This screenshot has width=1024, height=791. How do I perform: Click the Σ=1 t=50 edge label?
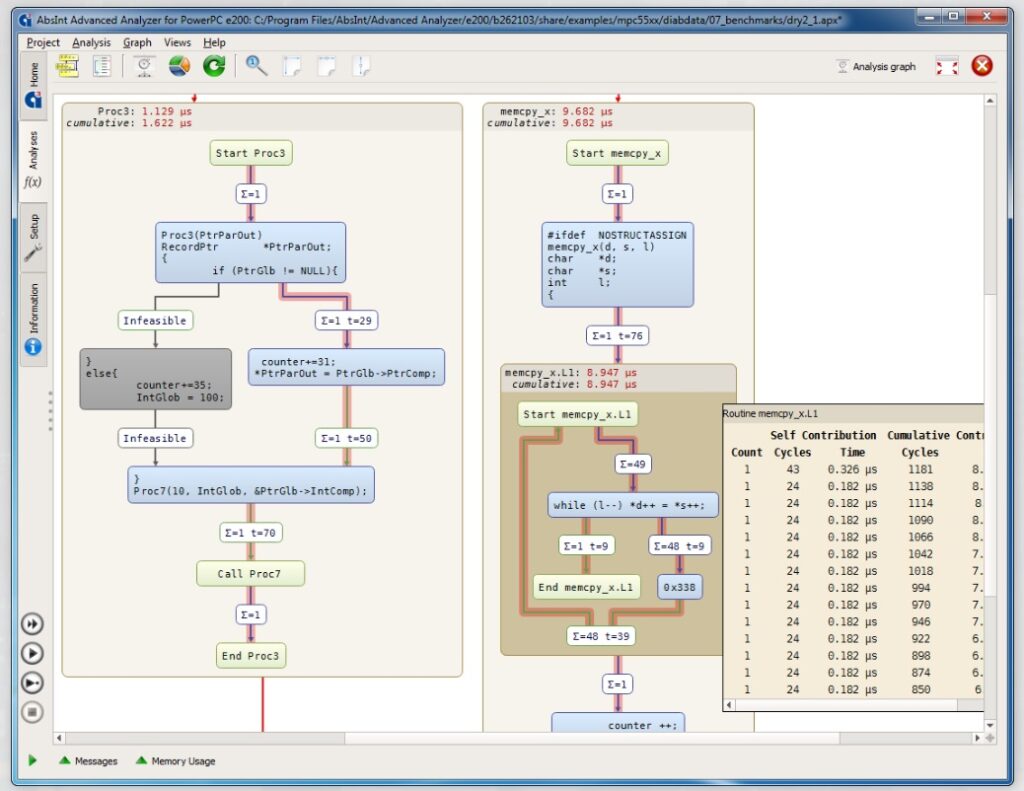(x=347, y=438)
